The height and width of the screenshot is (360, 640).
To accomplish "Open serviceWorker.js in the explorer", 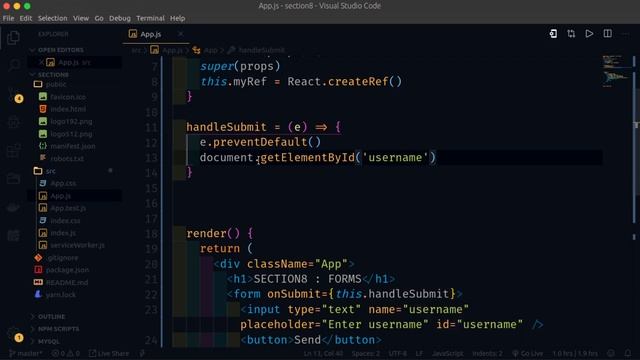I will pos(72,245).
